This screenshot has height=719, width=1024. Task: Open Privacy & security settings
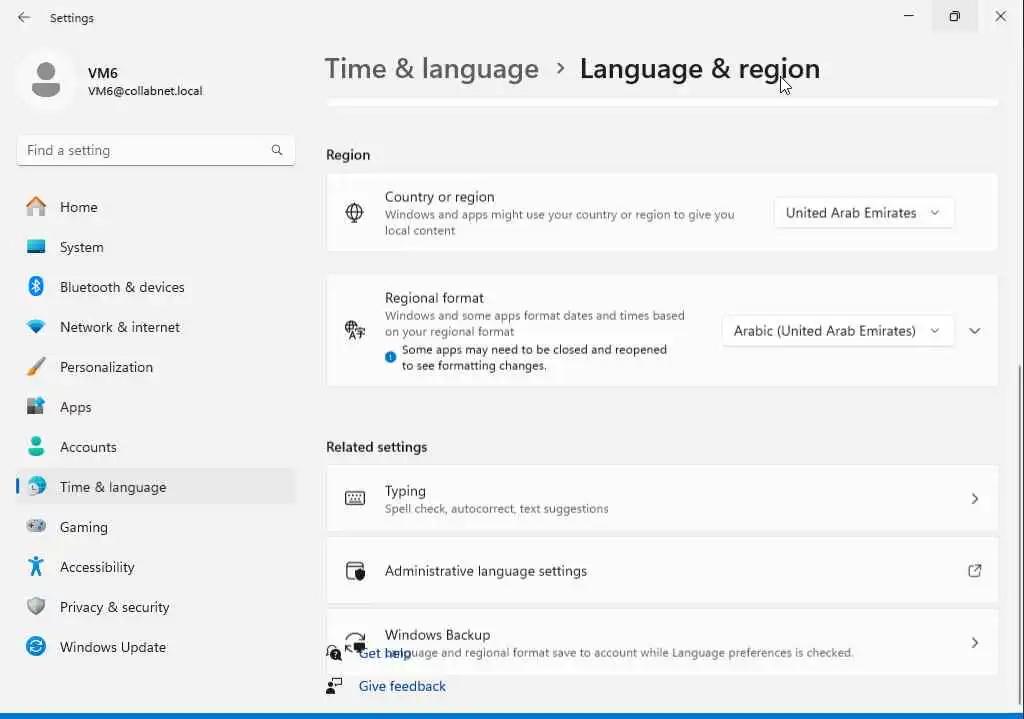click(155, 606)
